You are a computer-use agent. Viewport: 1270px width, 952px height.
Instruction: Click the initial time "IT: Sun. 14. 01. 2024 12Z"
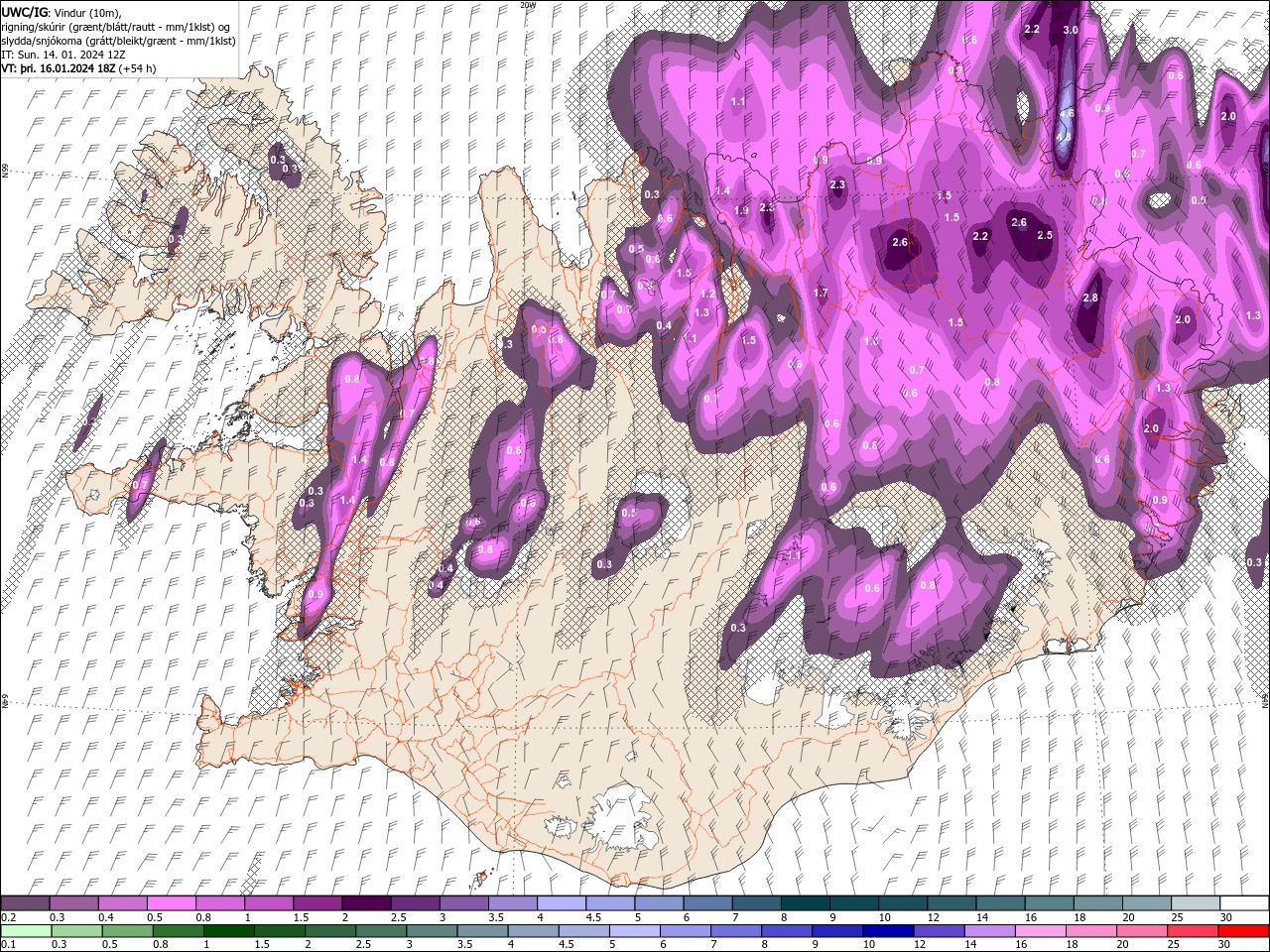[x=63, y=55]
